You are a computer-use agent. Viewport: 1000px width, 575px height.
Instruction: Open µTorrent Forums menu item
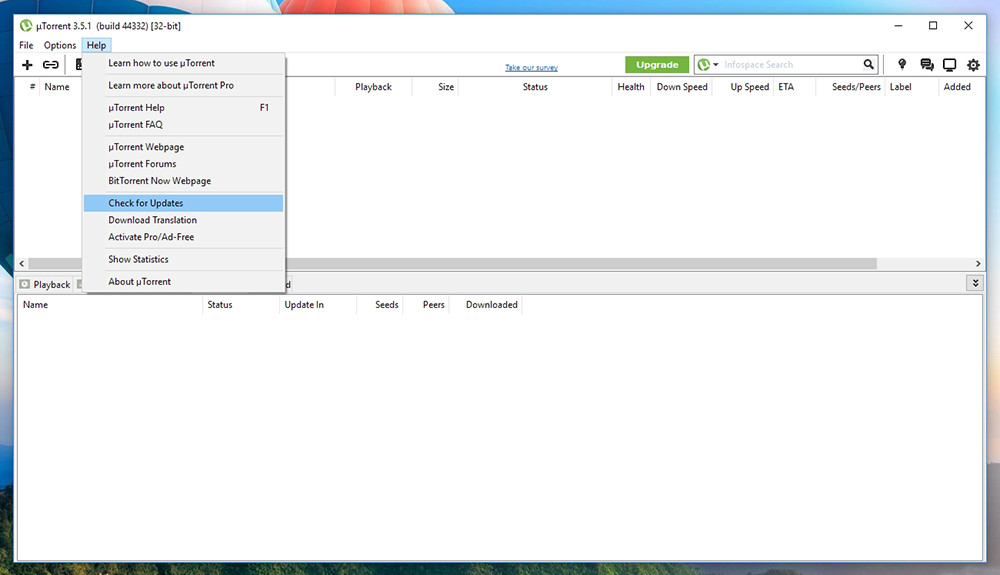click(x=184, y=164)
